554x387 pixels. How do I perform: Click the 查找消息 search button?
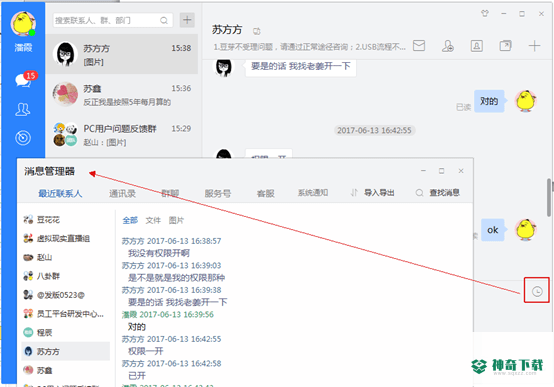point(437,193)
